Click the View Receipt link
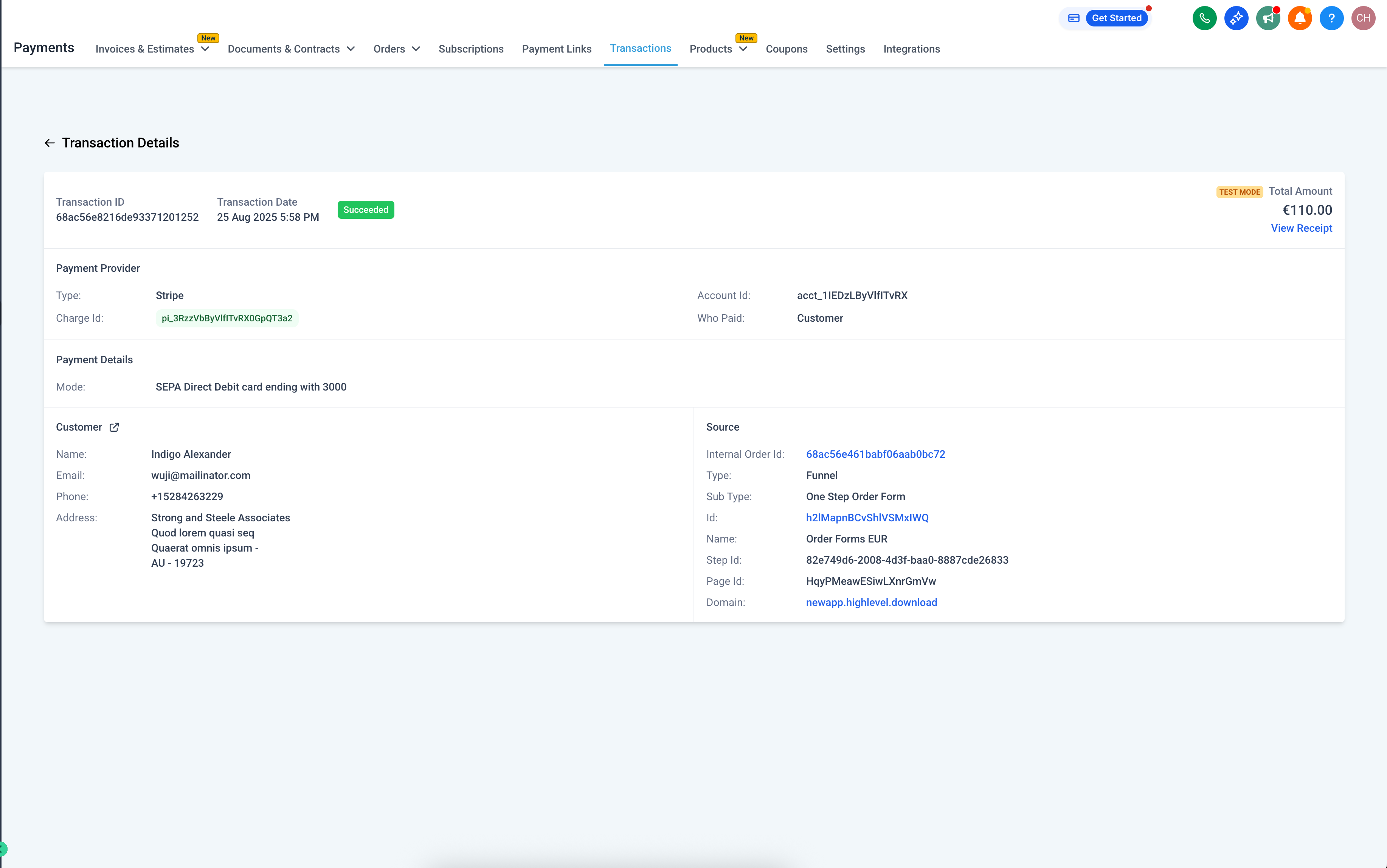 (1301, 228)
